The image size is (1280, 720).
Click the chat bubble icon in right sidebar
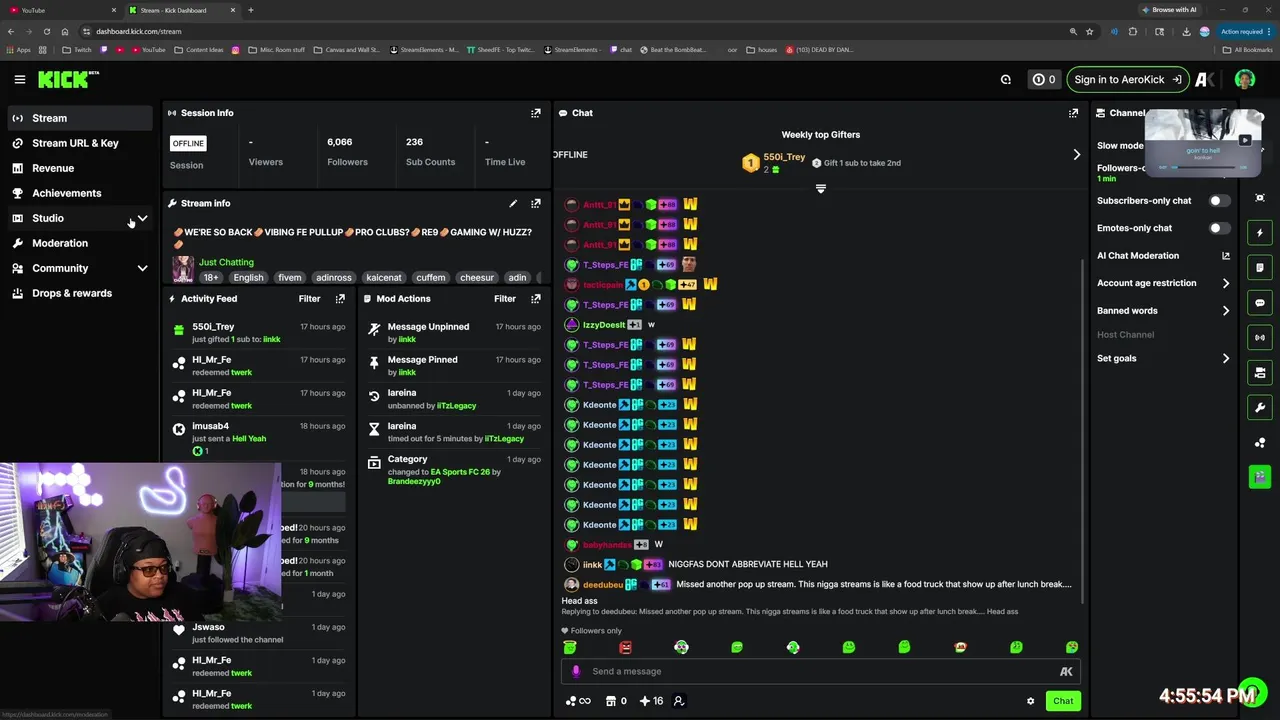[x=1260, y=303]
